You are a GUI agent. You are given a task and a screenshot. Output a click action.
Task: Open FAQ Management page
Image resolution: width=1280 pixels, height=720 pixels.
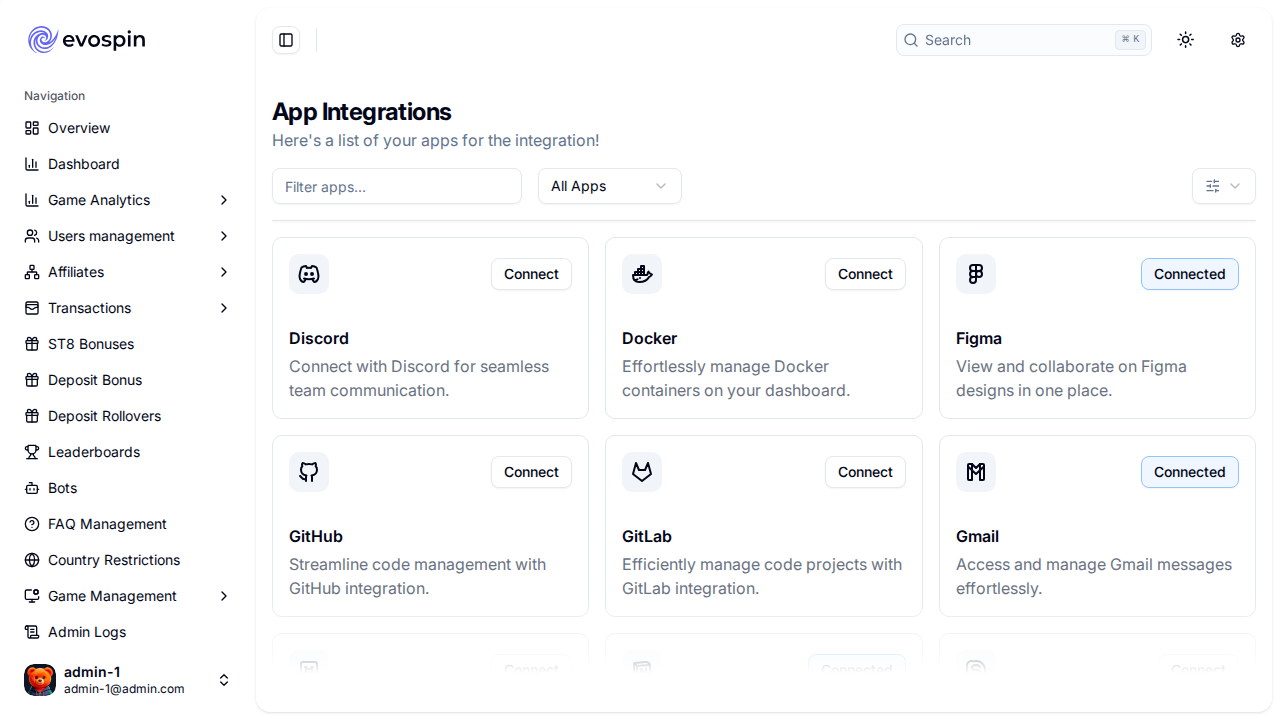tap(128, 524)
